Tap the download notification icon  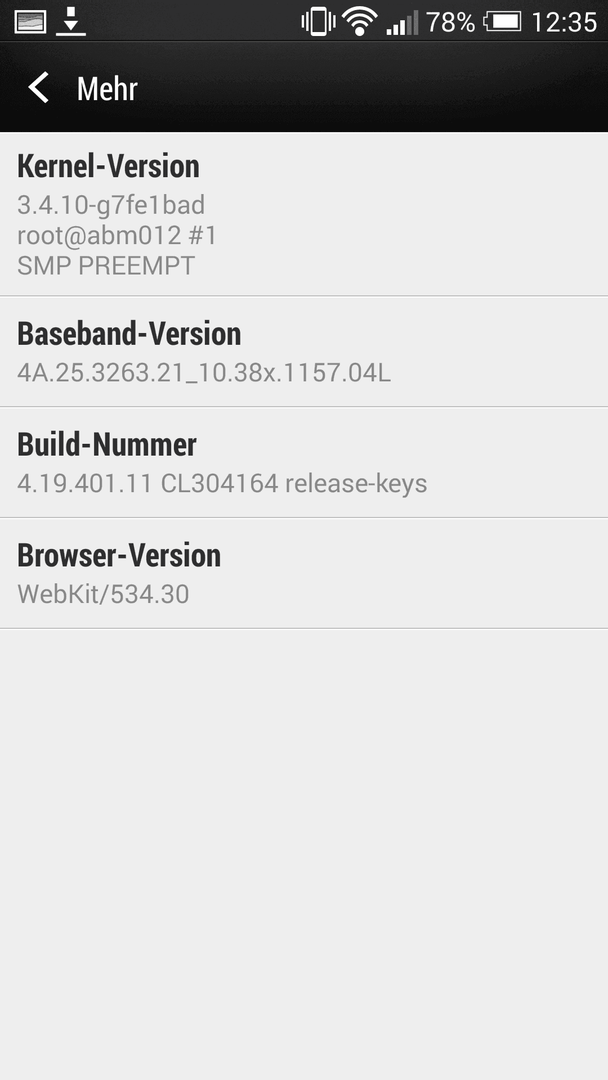point(70,21)
